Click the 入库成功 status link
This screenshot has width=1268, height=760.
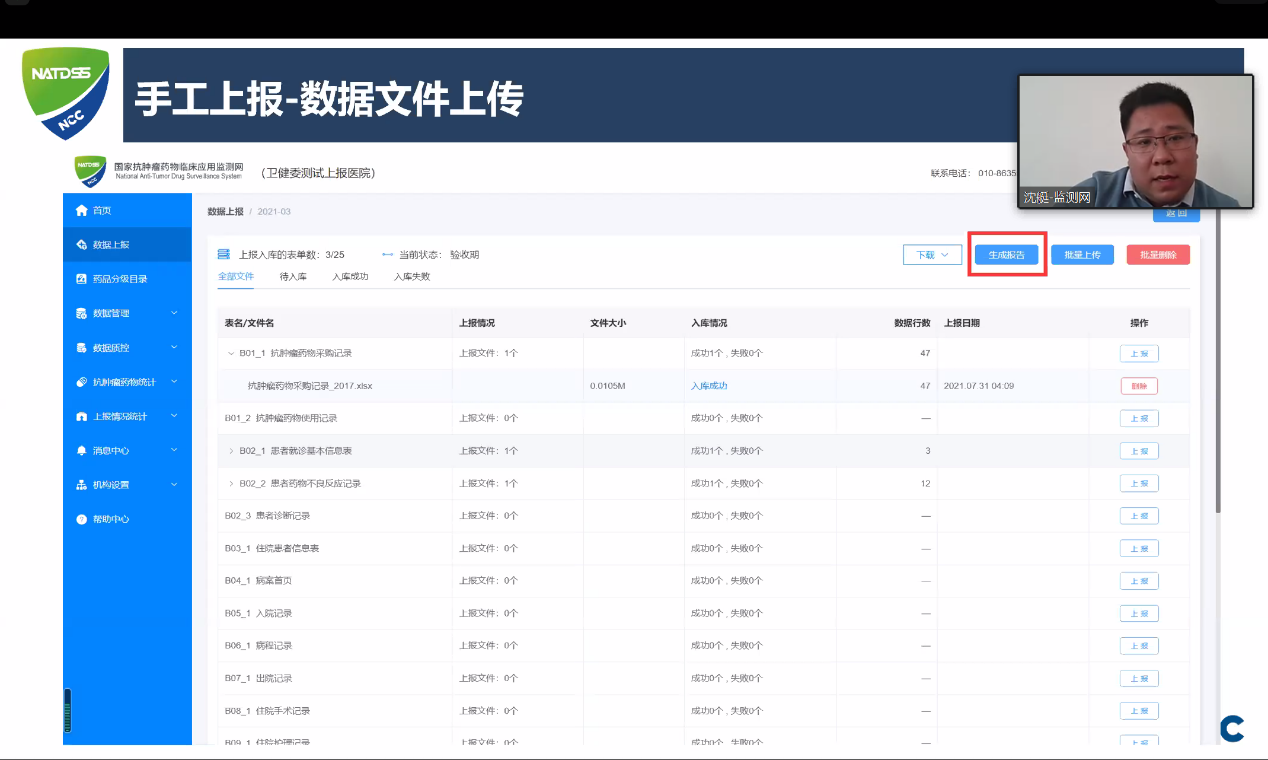click(709, 386)
